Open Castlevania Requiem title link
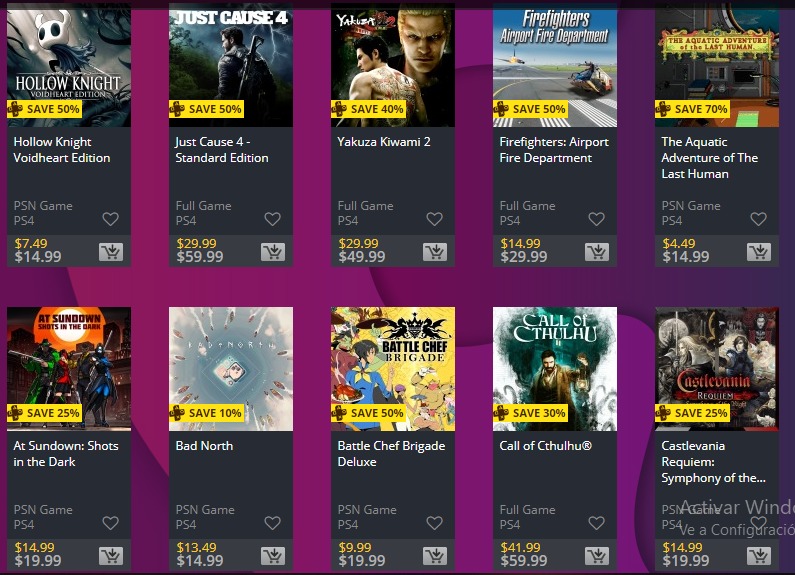 tap(713, 462)
